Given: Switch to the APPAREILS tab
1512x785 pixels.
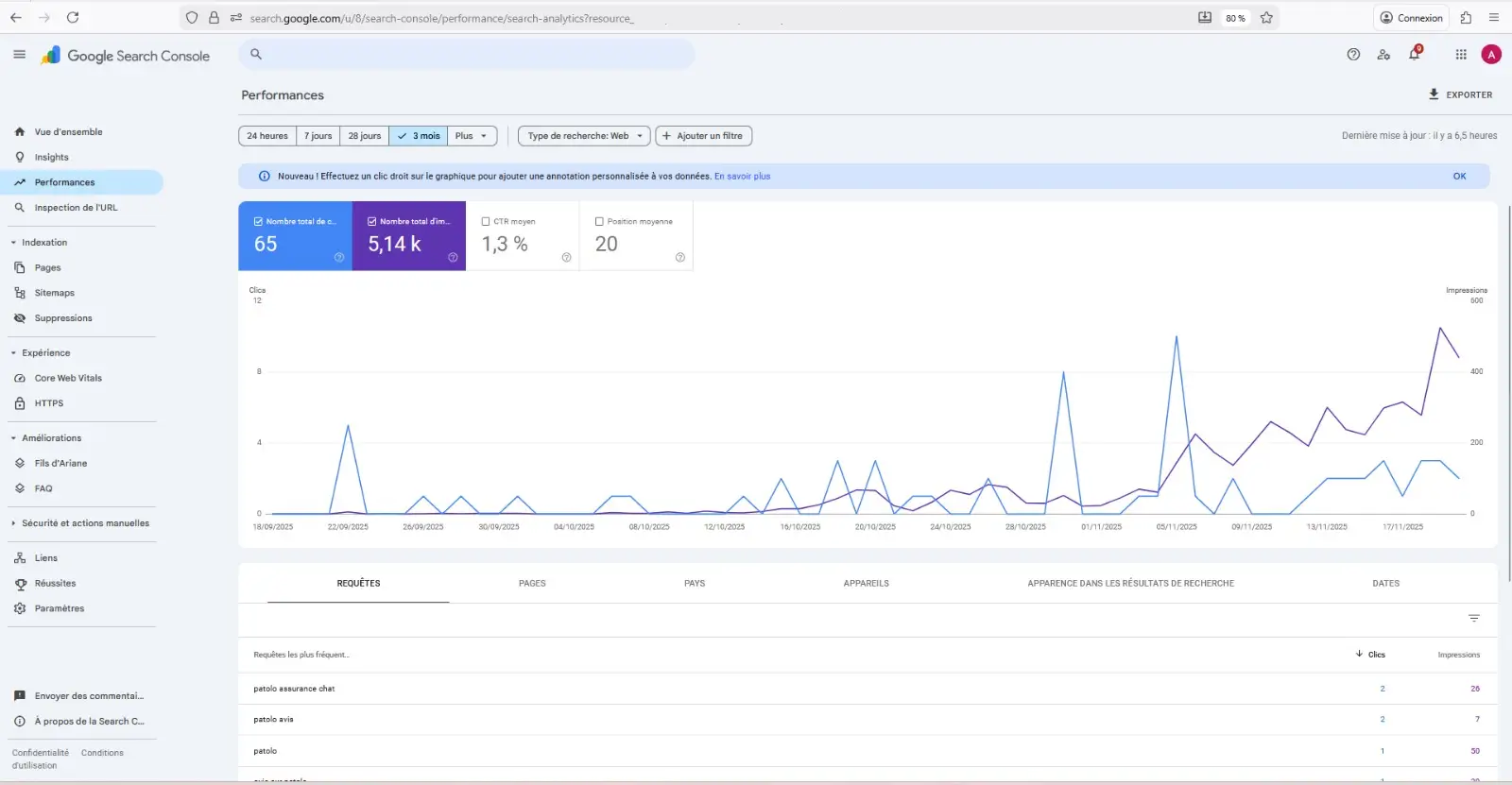Looking at the screenshot, I should pos(866,584).
